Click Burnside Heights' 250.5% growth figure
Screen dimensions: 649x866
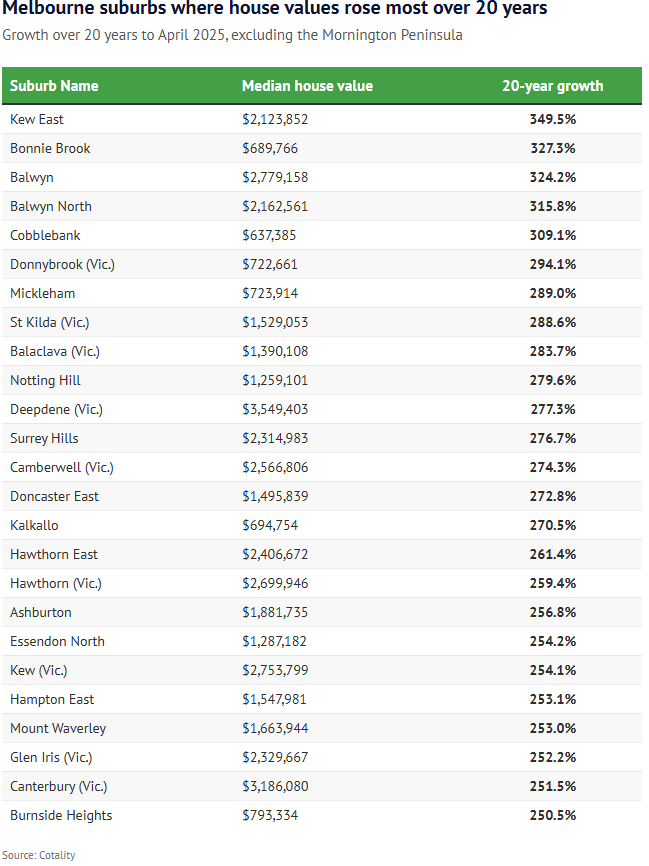[553, 815]
